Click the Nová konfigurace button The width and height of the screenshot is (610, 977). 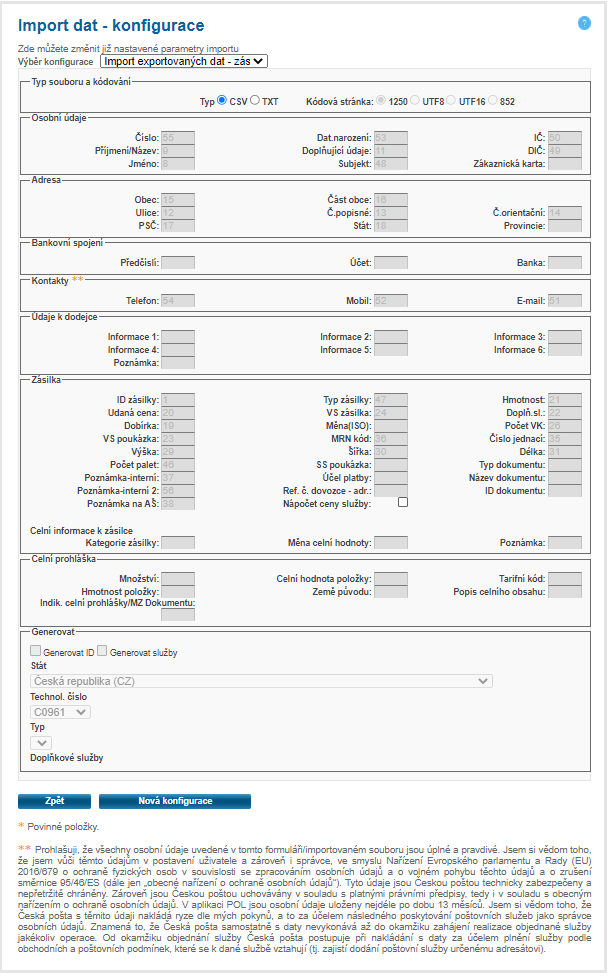point(175,801)
